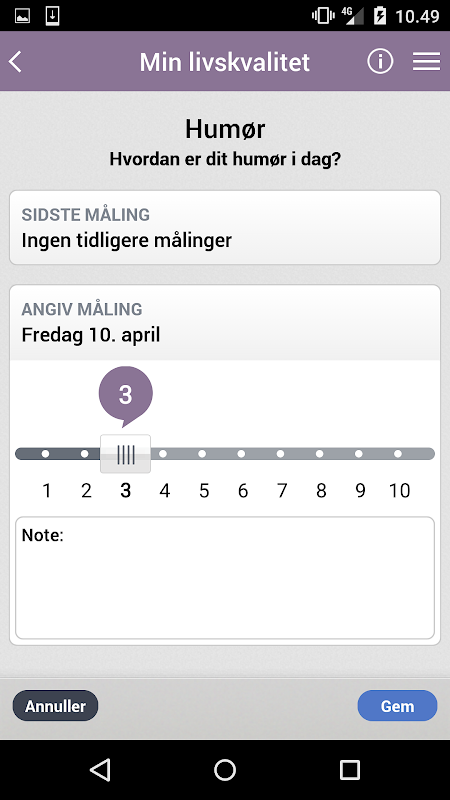Tap the purple value bubble showing 3
Image resolution: width=450 pixels, height=800 pixels.
(126, 396)
